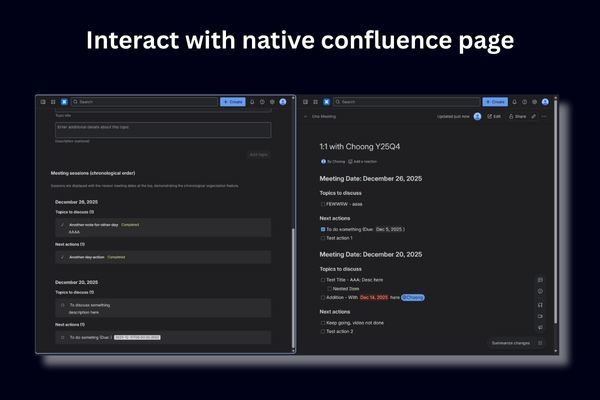Click the second icon in the floating rail
Image resolution: width=600 pixels, height=400 pixels.
point(540,292)
